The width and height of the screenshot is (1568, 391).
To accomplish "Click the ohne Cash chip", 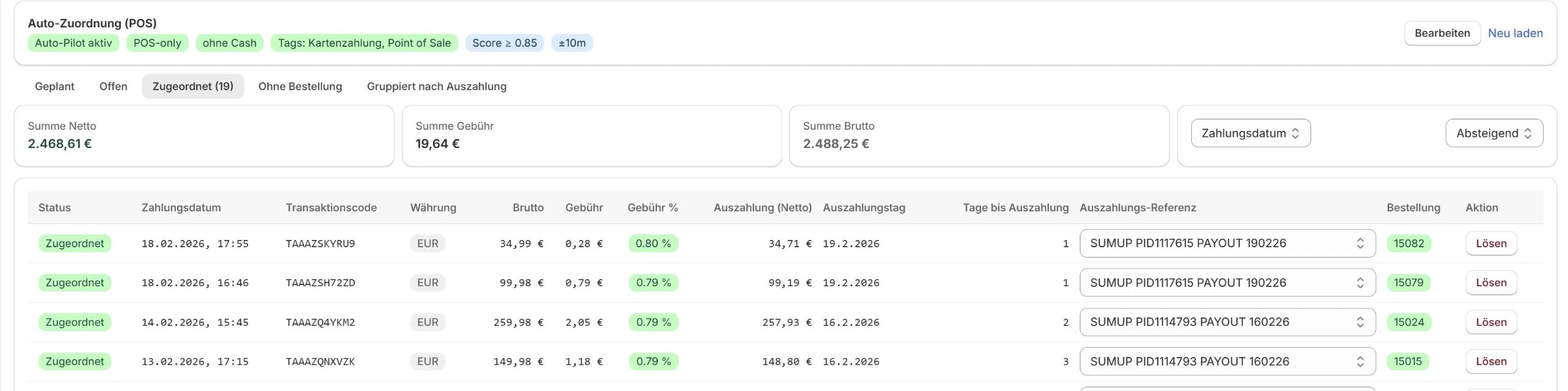I will pos(229,43).
